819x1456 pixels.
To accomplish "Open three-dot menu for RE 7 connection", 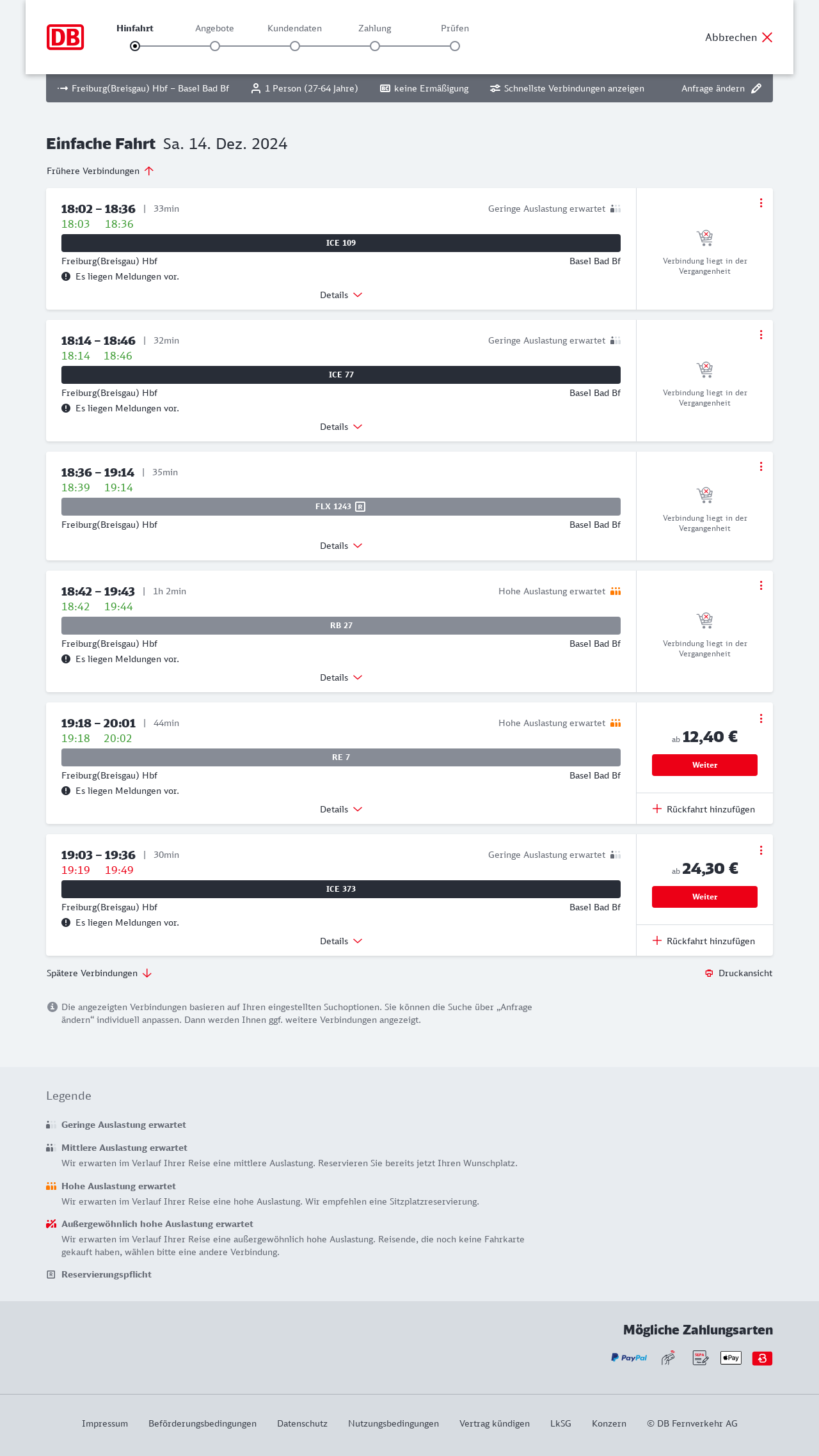I will click(761, 718).
